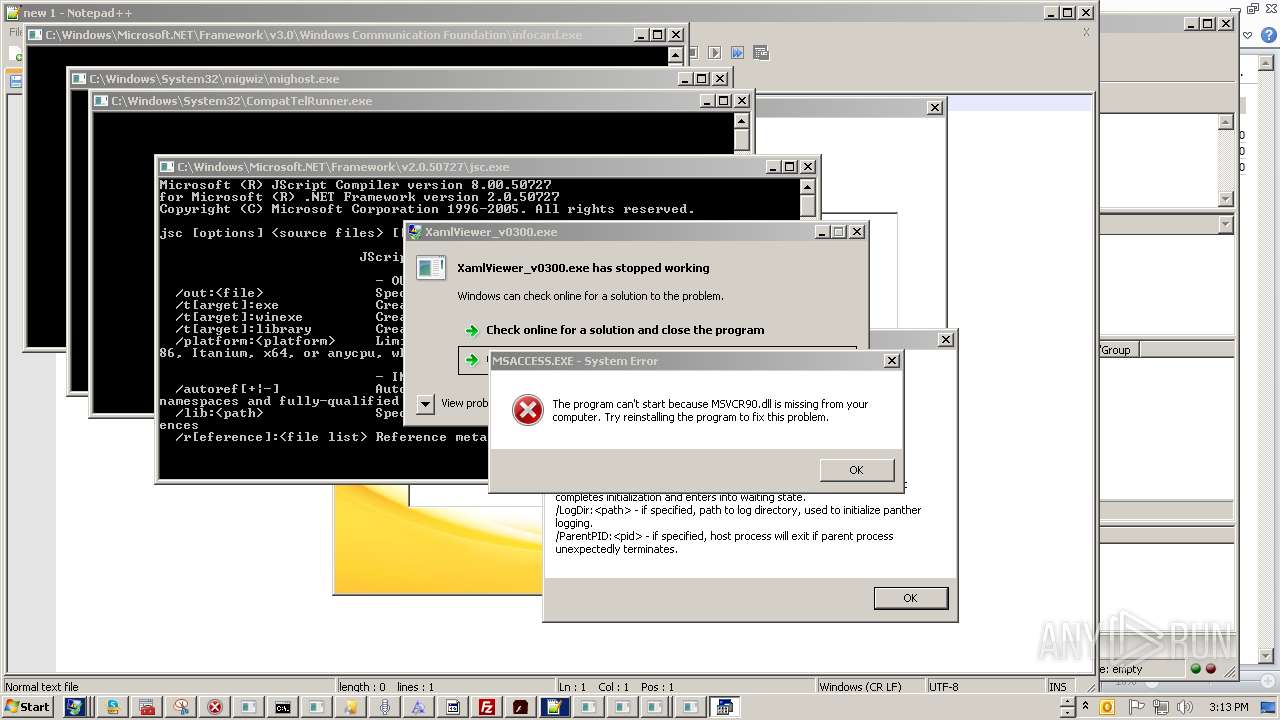This screenshot has height=720, width=1280.
Task: Open volume speaker tray icon
Action: click(1186, 707)
